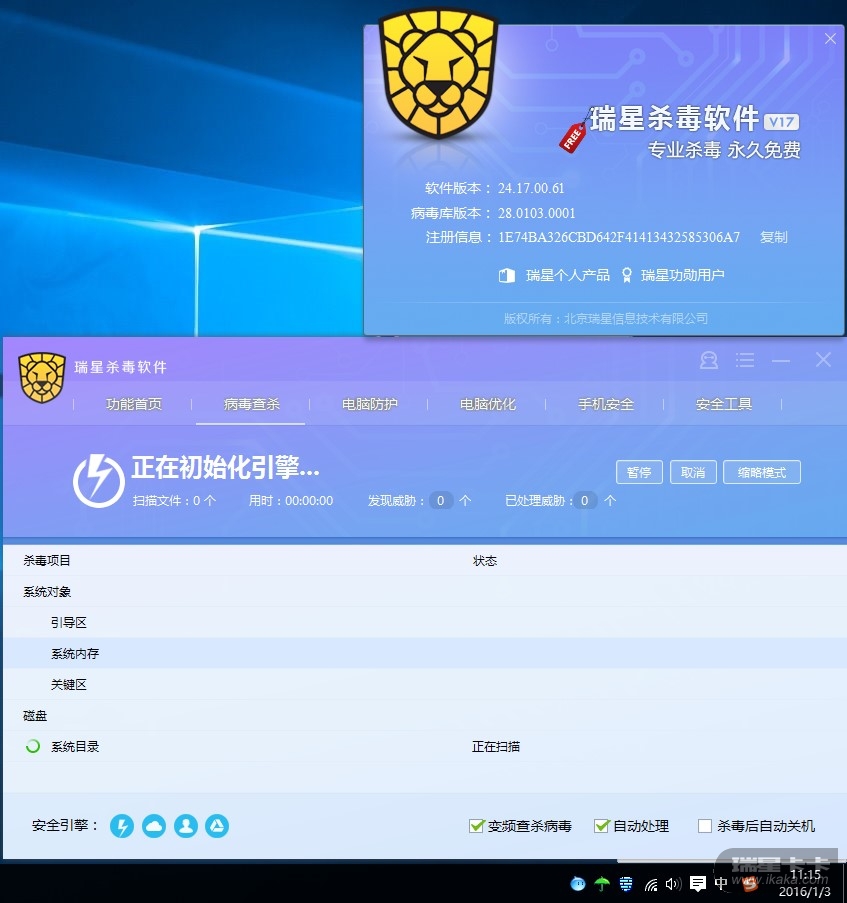This screenshot has height=903, width=847.
Task: Click the striped shield tray icon
Action: pos(626,883)
